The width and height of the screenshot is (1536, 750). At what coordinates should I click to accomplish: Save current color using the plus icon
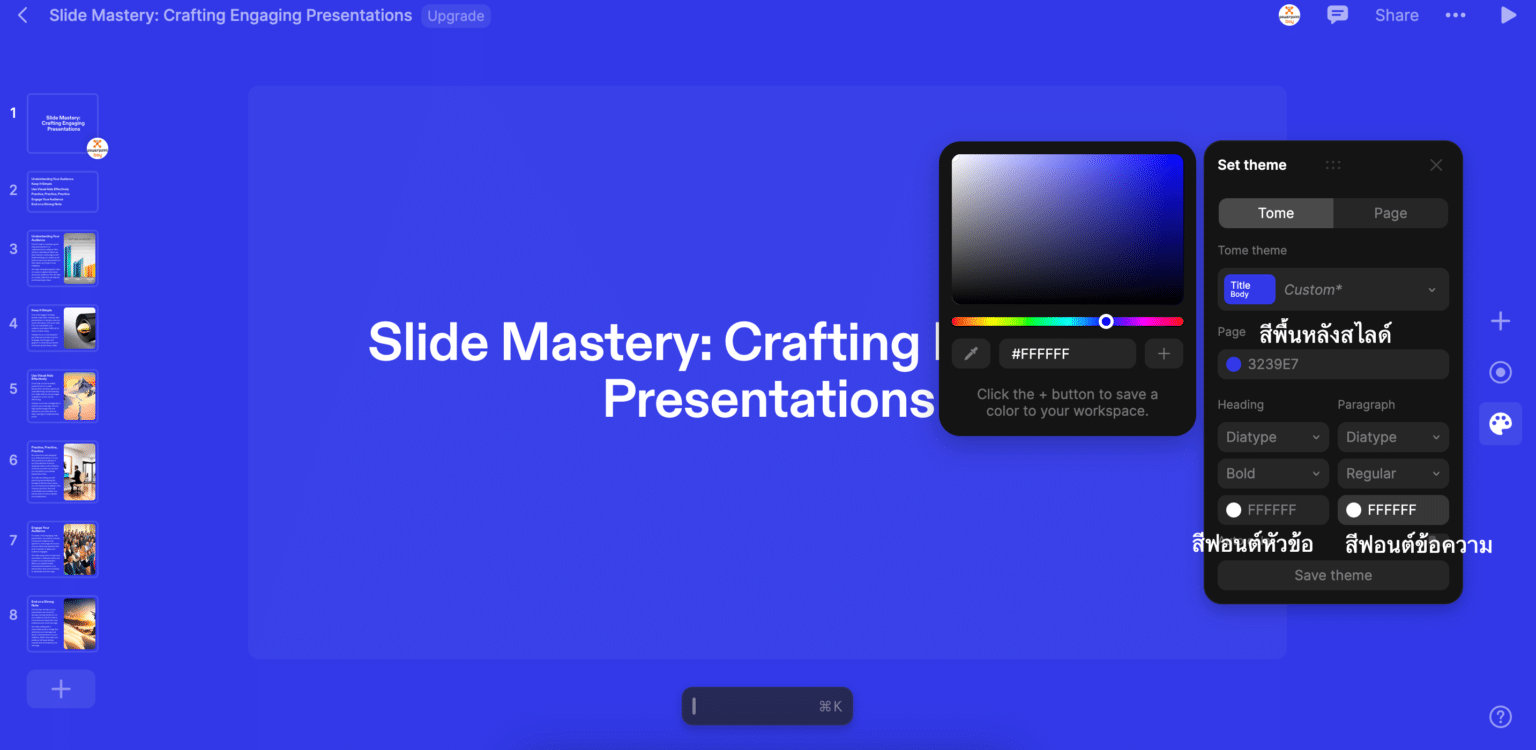tap(1163, 353)
